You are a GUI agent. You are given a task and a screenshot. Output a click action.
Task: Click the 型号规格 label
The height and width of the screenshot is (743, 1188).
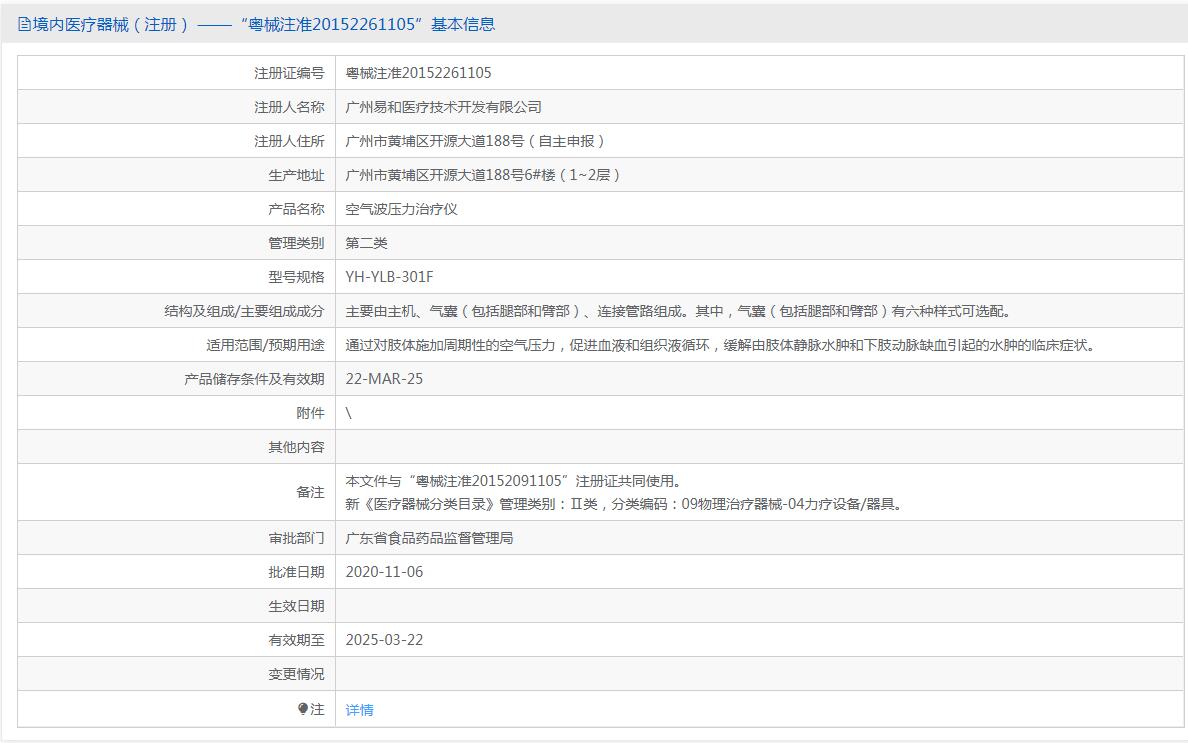pos(296,276)
